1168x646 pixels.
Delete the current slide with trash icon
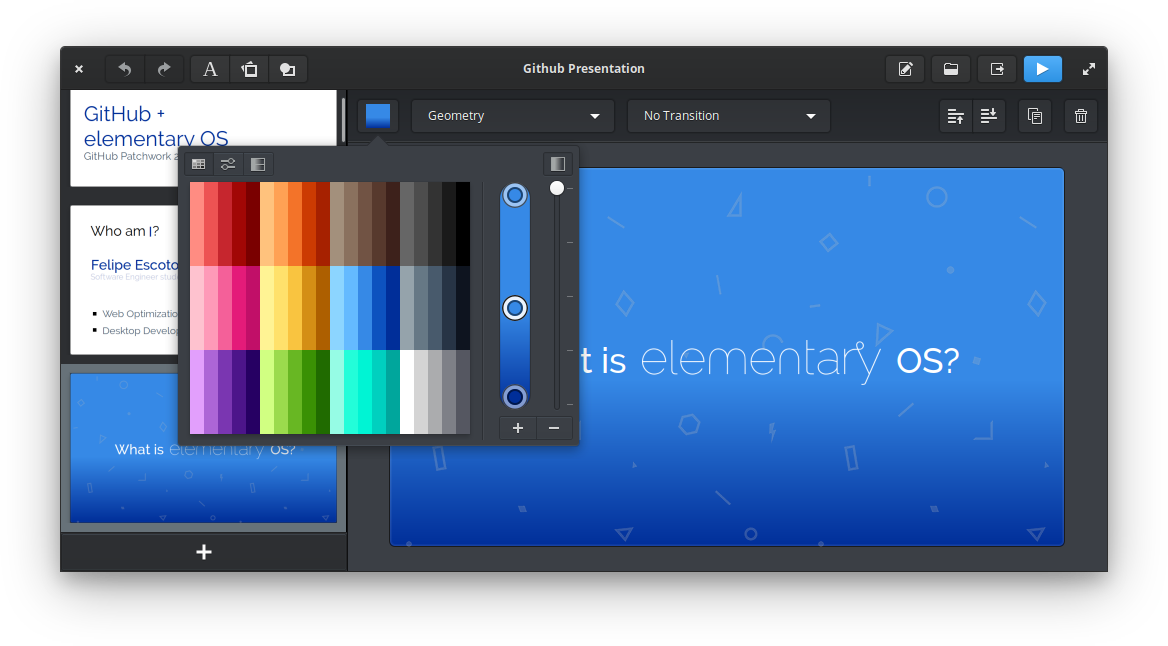[x=1081, y=116]
